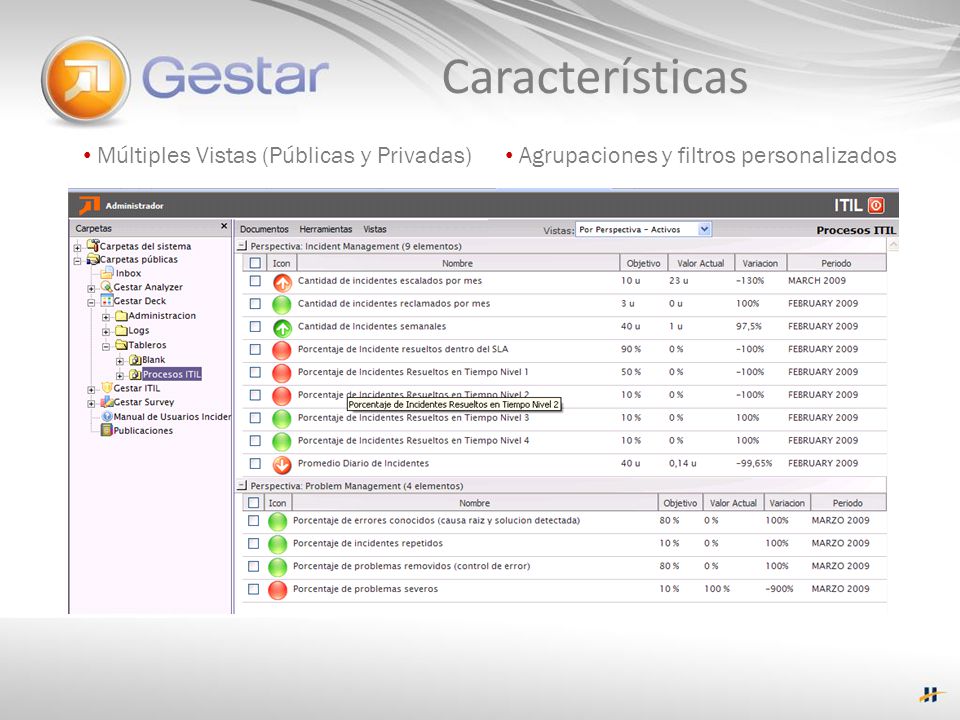Click the scrollbar up arrow at list top
This screenshot has width=960, height=720.
point(893,245)
